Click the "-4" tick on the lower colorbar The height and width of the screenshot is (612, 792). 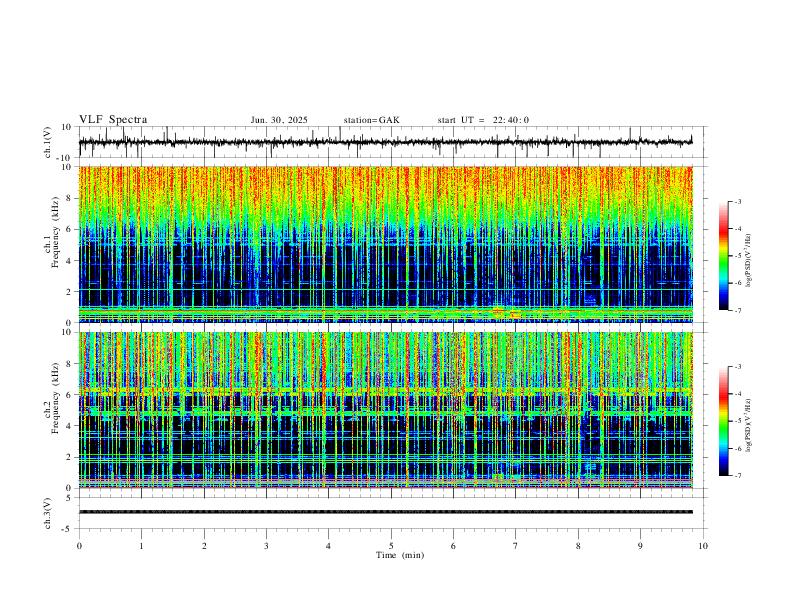pyautogui.click(x=737, y=394)
